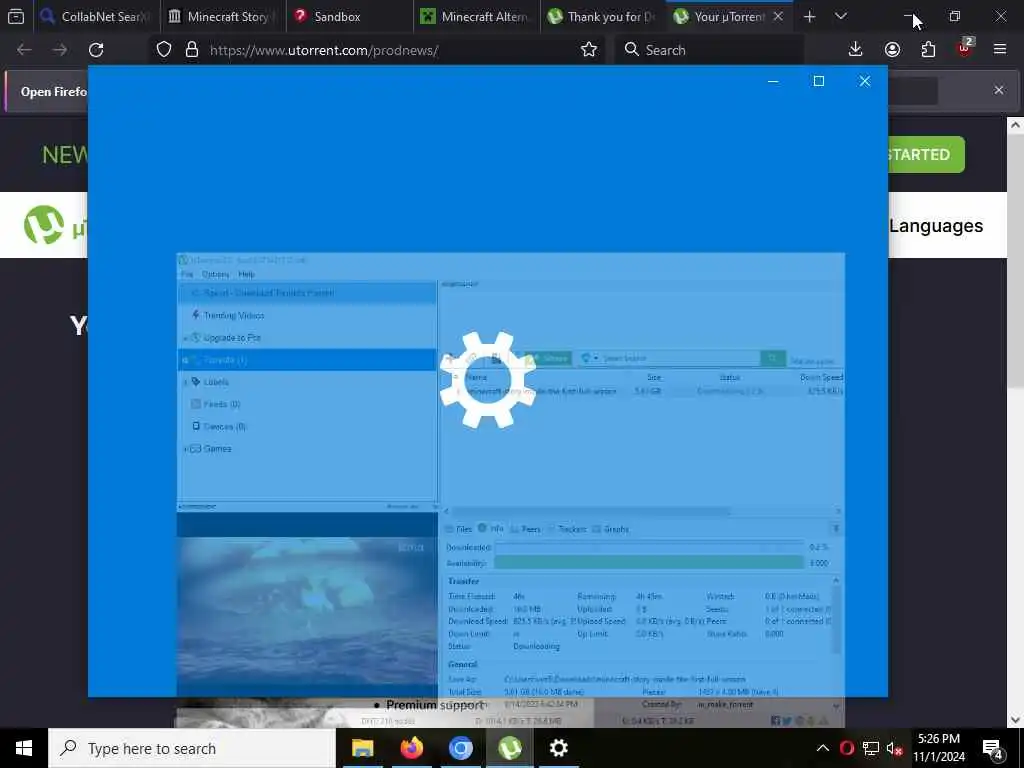Click the µTorrent logo on the page
The height and width of the screenshot is (768, 1024).
[44, 225]
